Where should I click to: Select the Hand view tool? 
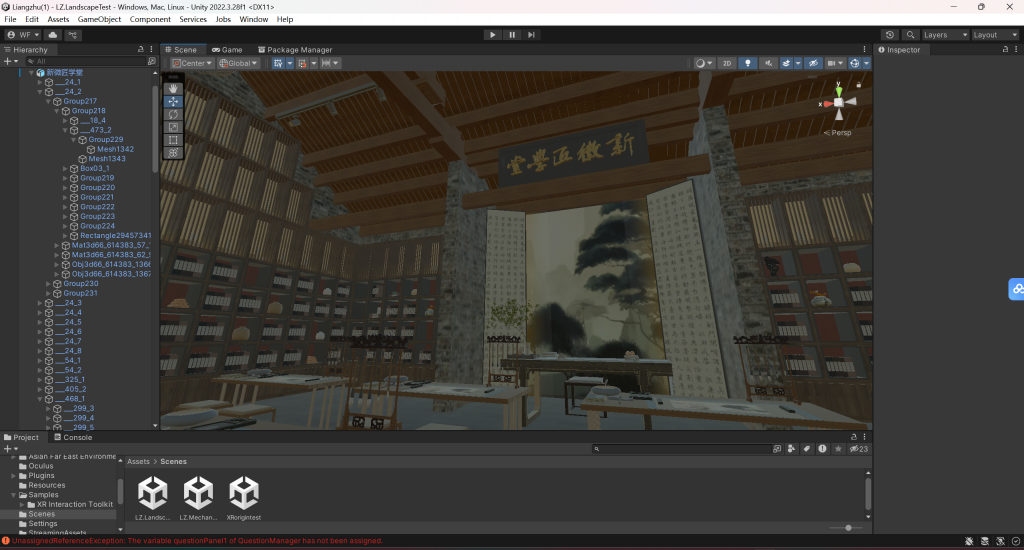[x=173, y=88]
